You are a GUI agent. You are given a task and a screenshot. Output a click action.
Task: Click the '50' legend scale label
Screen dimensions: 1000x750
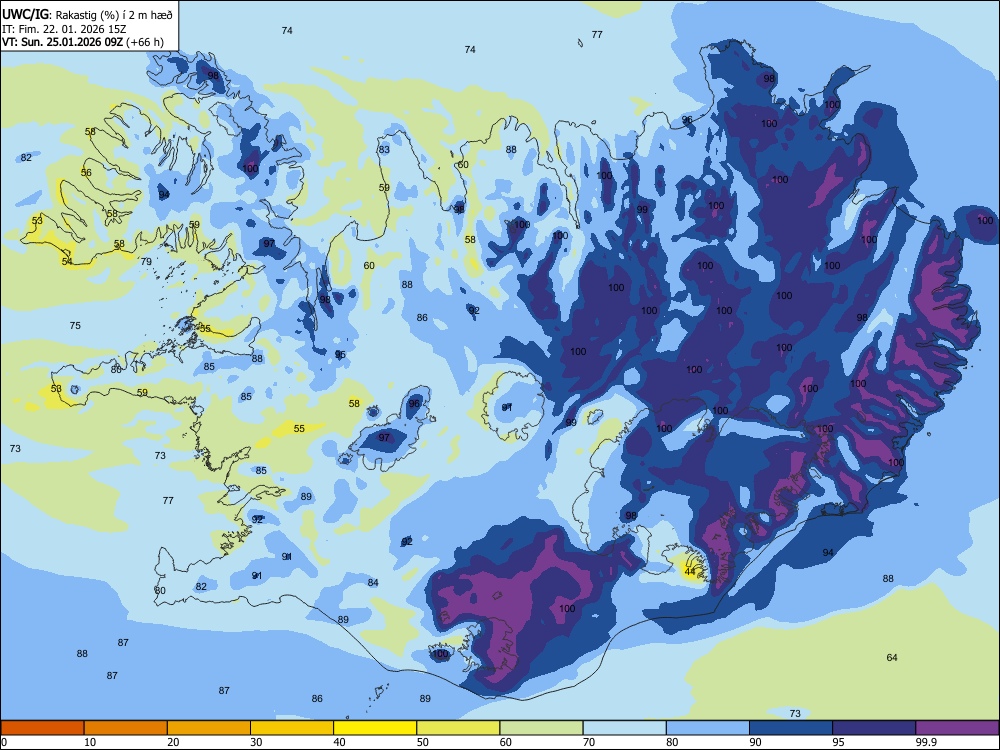[423, 742]
